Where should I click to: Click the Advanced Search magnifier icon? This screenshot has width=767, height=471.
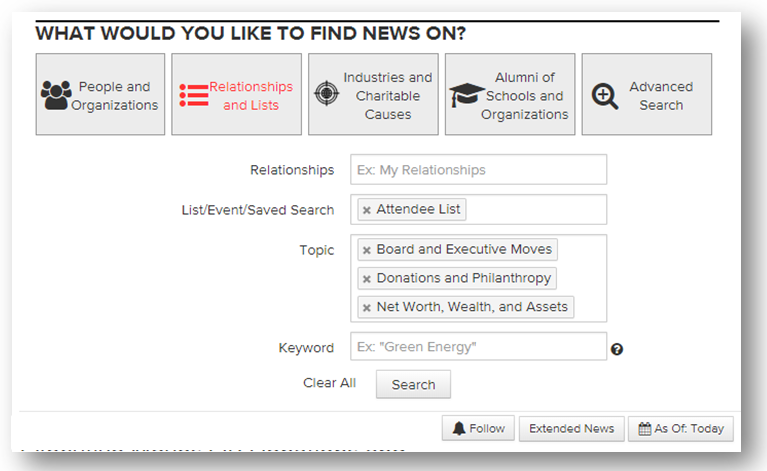(605, 96)
